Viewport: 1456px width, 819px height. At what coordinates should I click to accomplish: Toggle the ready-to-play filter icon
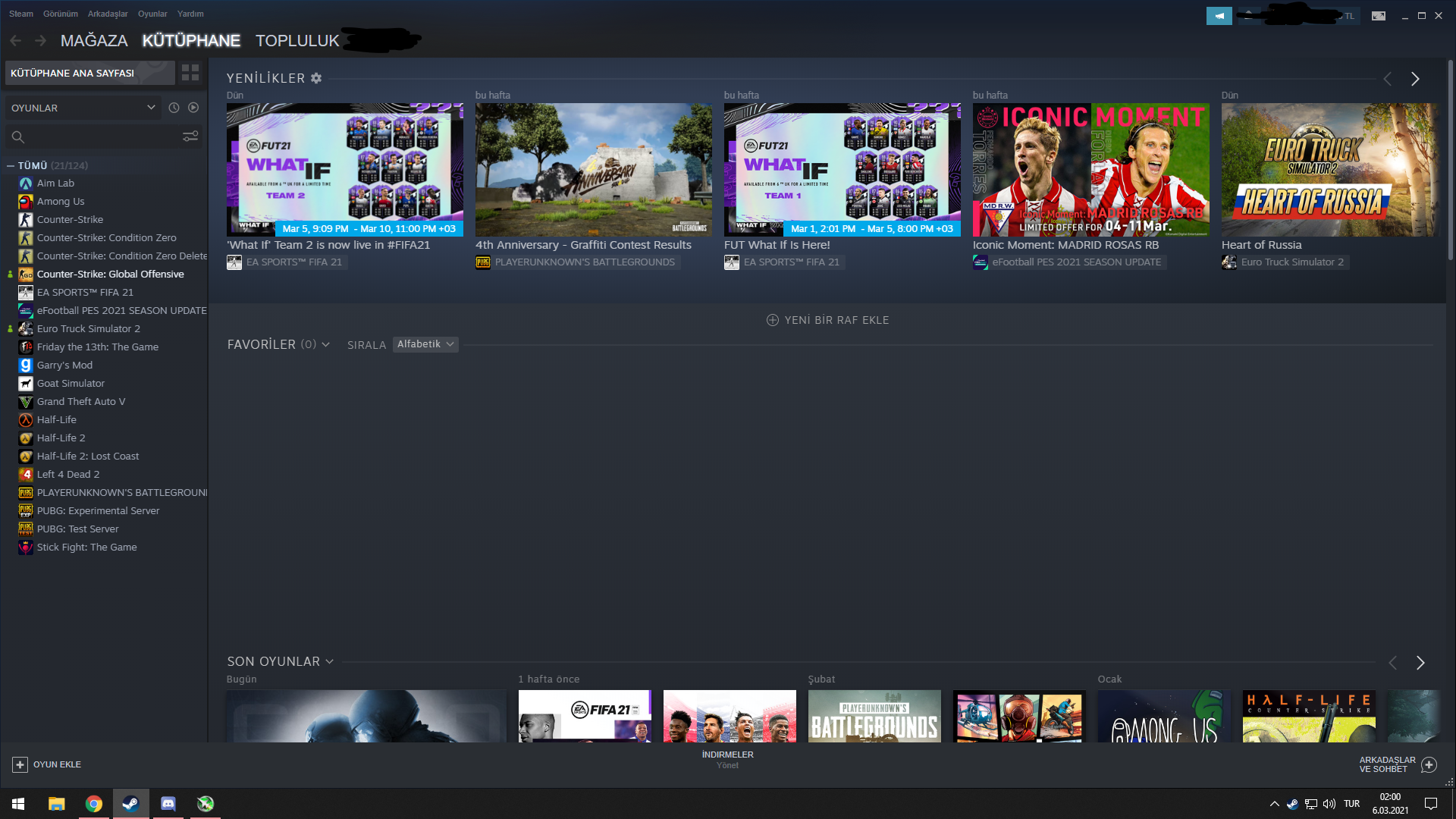pos(193,108)
